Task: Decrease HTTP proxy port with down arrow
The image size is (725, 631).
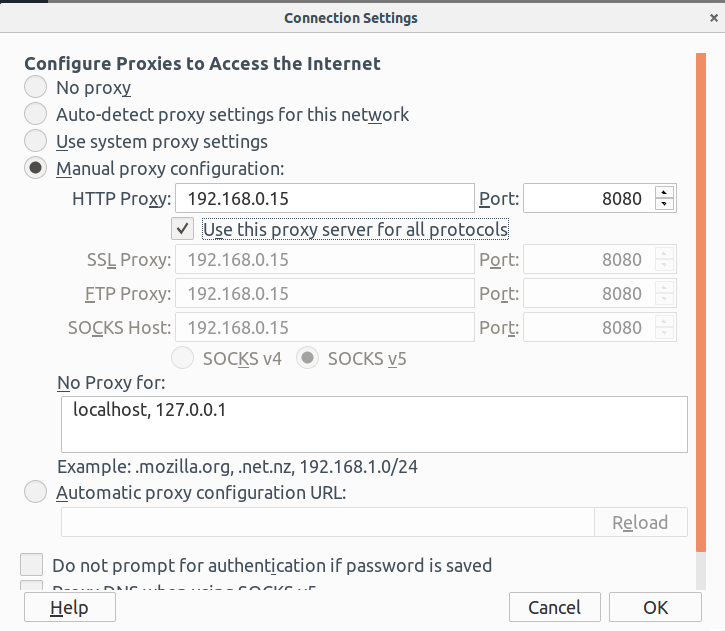Action: click(664, 204)
